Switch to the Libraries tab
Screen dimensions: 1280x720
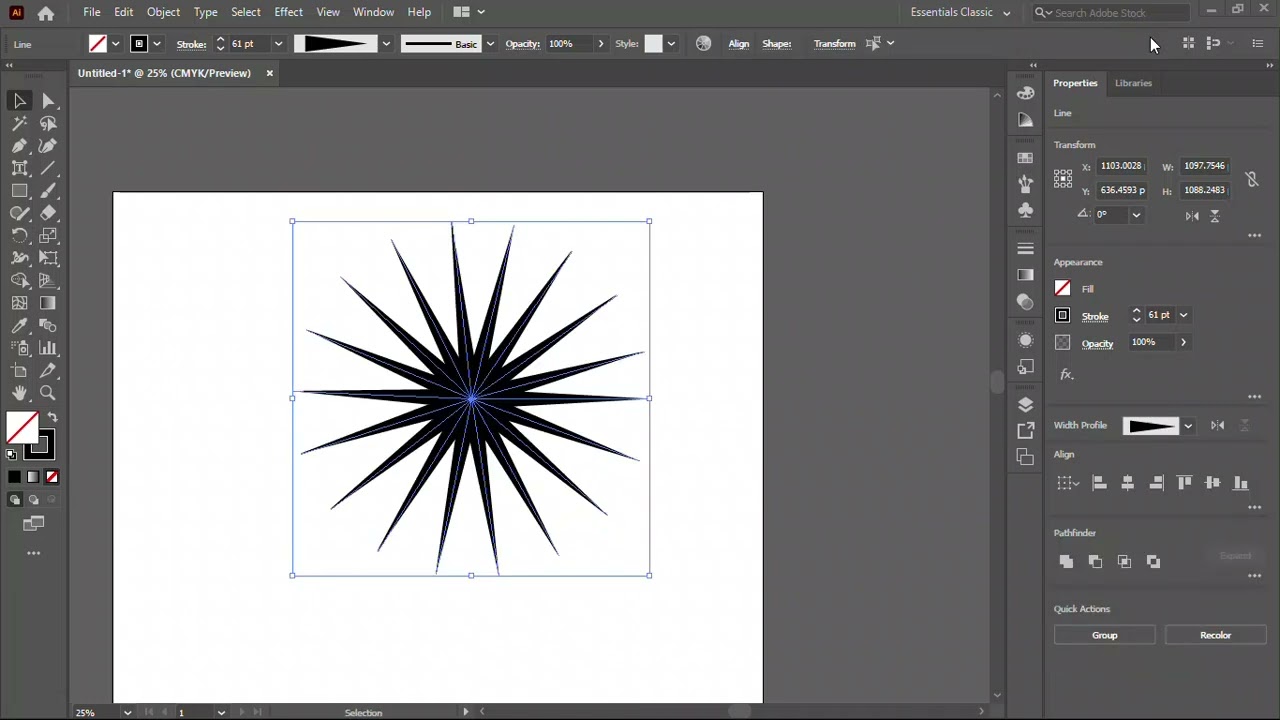1133,83
